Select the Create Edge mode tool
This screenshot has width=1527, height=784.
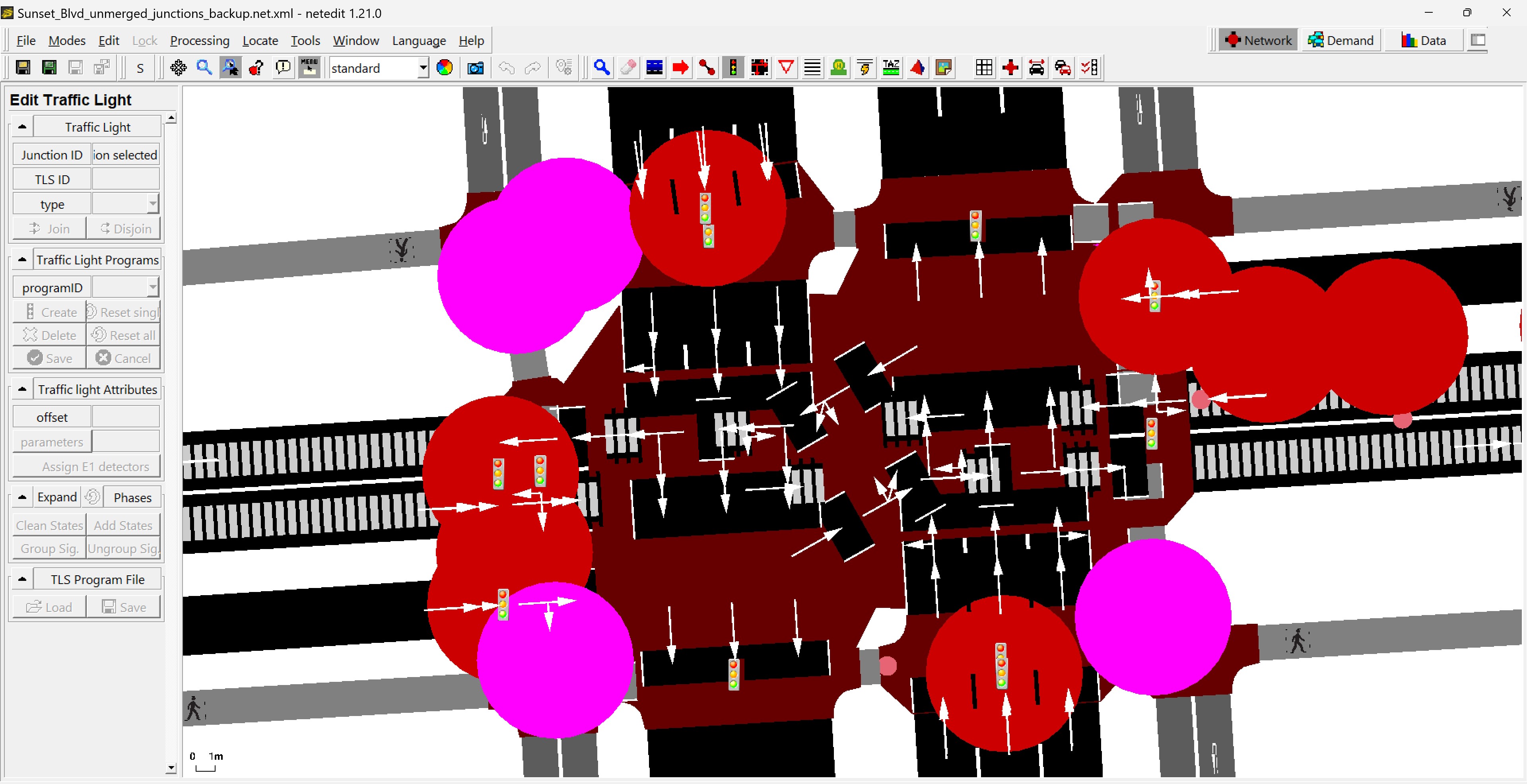707,68
